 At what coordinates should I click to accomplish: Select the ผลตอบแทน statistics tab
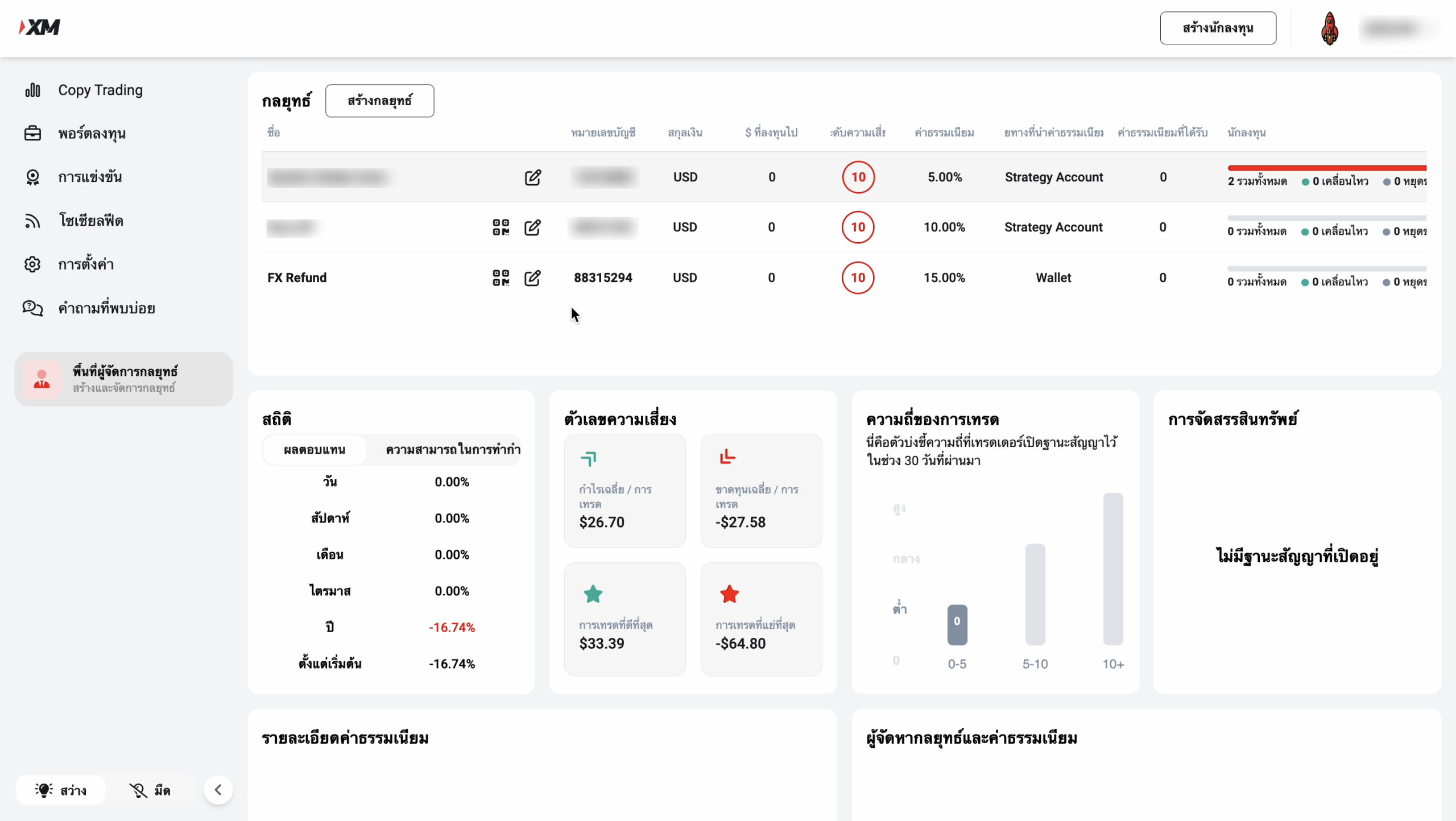pyautogui.click(x=315, y=450)
